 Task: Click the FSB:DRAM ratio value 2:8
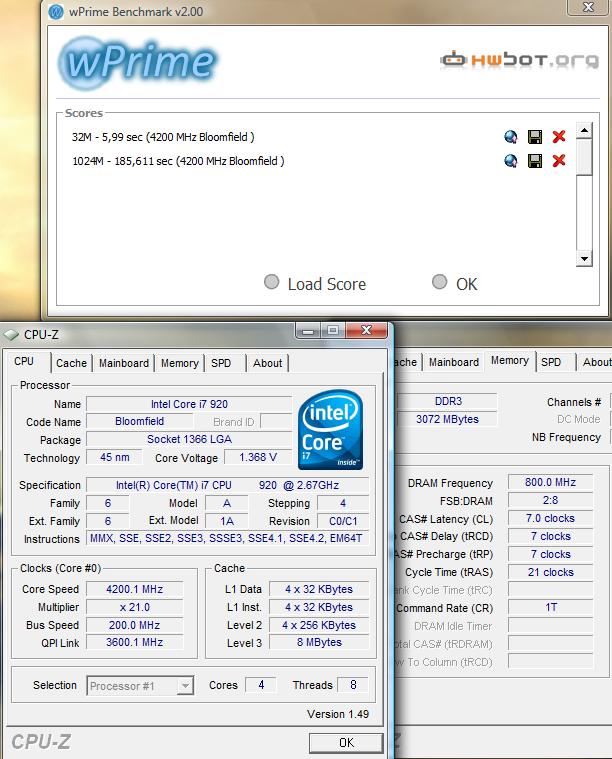tap(551, 500)
